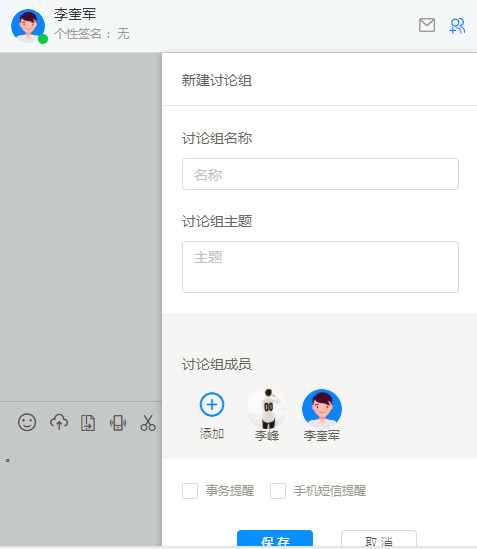Click the 保存 button

point(275,539)
